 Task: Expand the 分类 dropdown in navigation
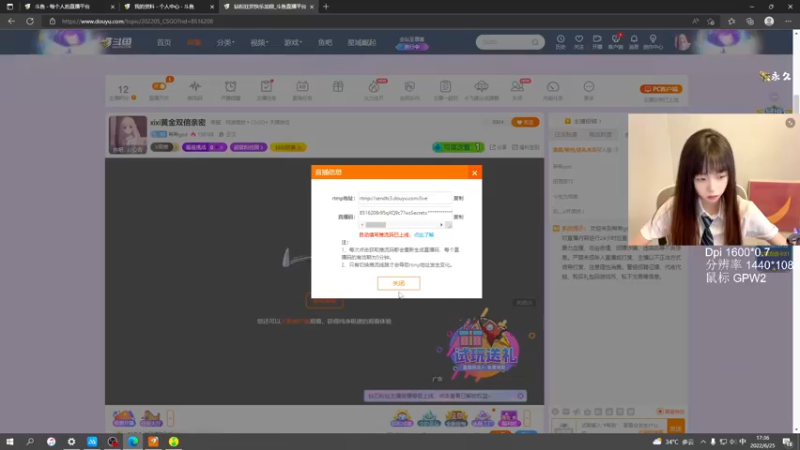pyautogui.click(x=225, y=42)
